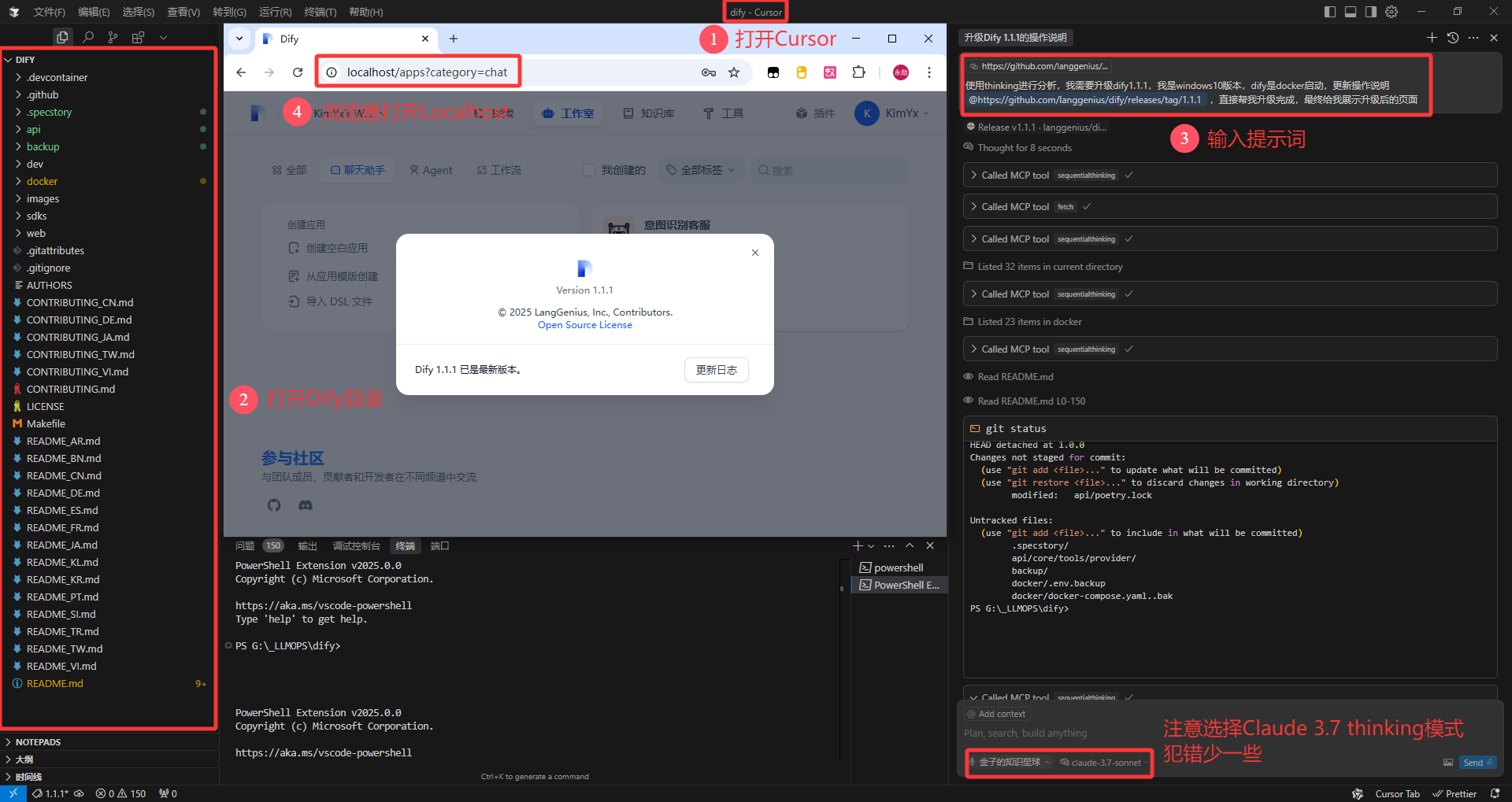
Task: Open chat history in AI panel
Action: click(1453, 38)
